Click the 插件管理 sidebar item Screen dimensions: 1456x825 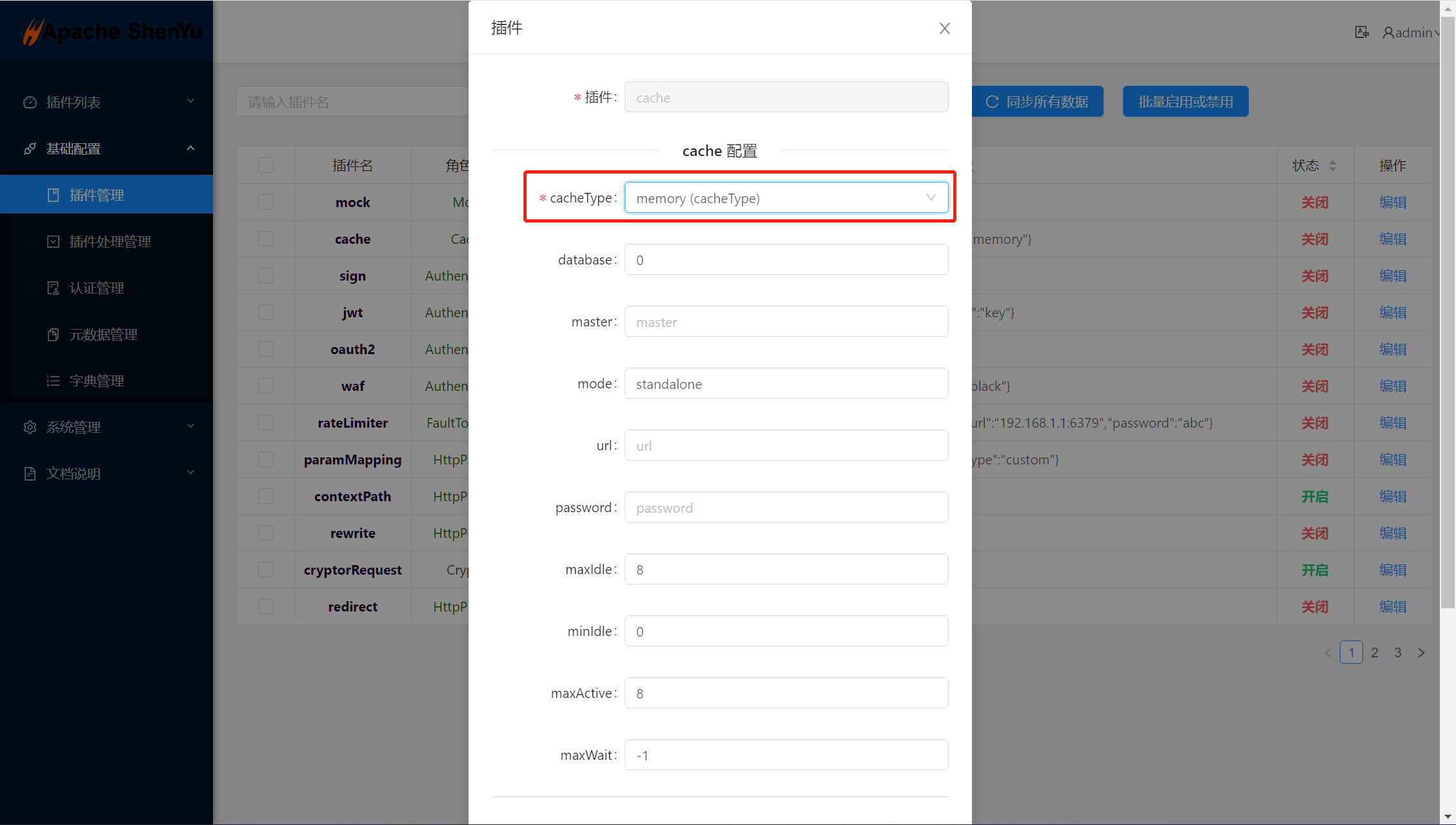coord(97,195)
